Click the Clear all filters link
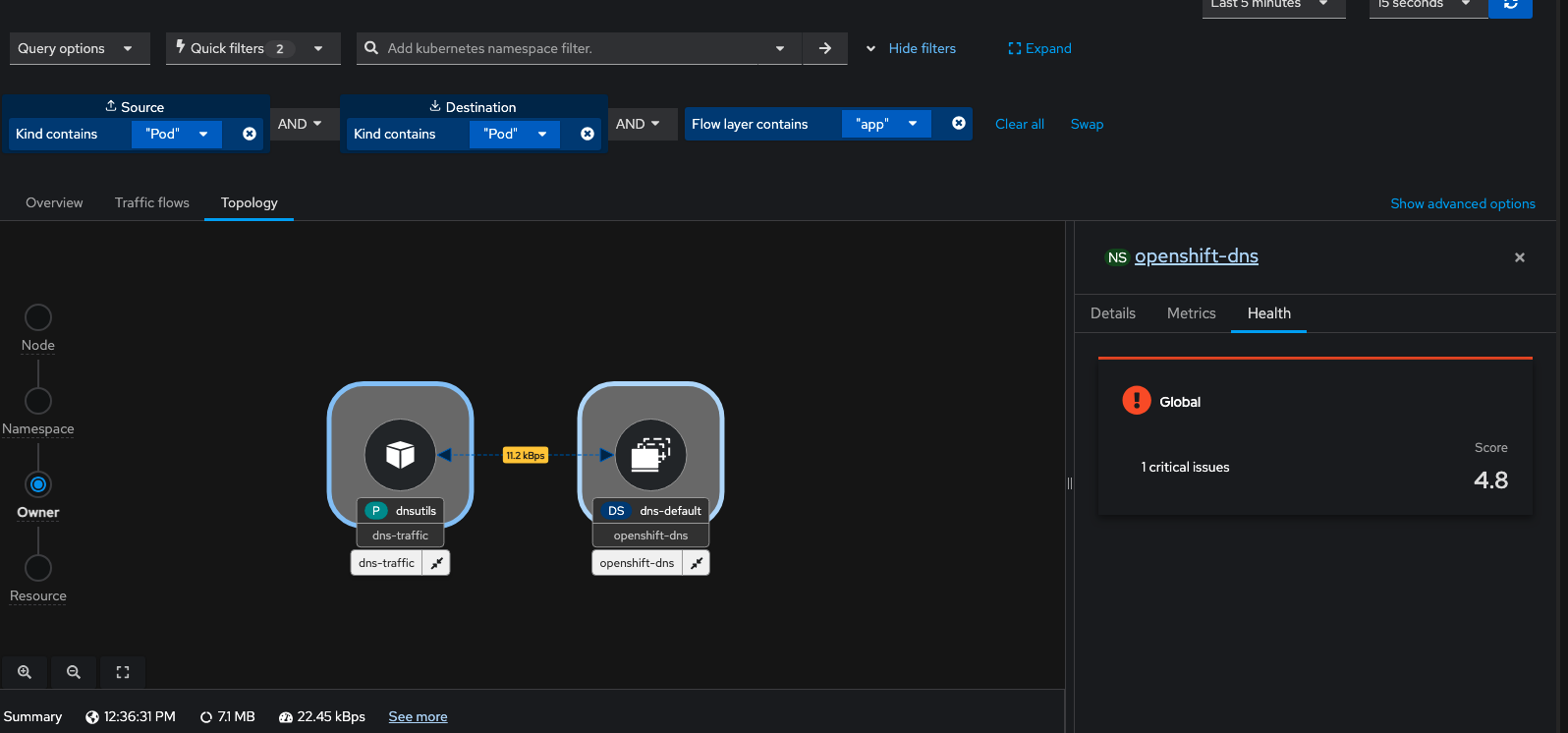 tap(1019, 124)
